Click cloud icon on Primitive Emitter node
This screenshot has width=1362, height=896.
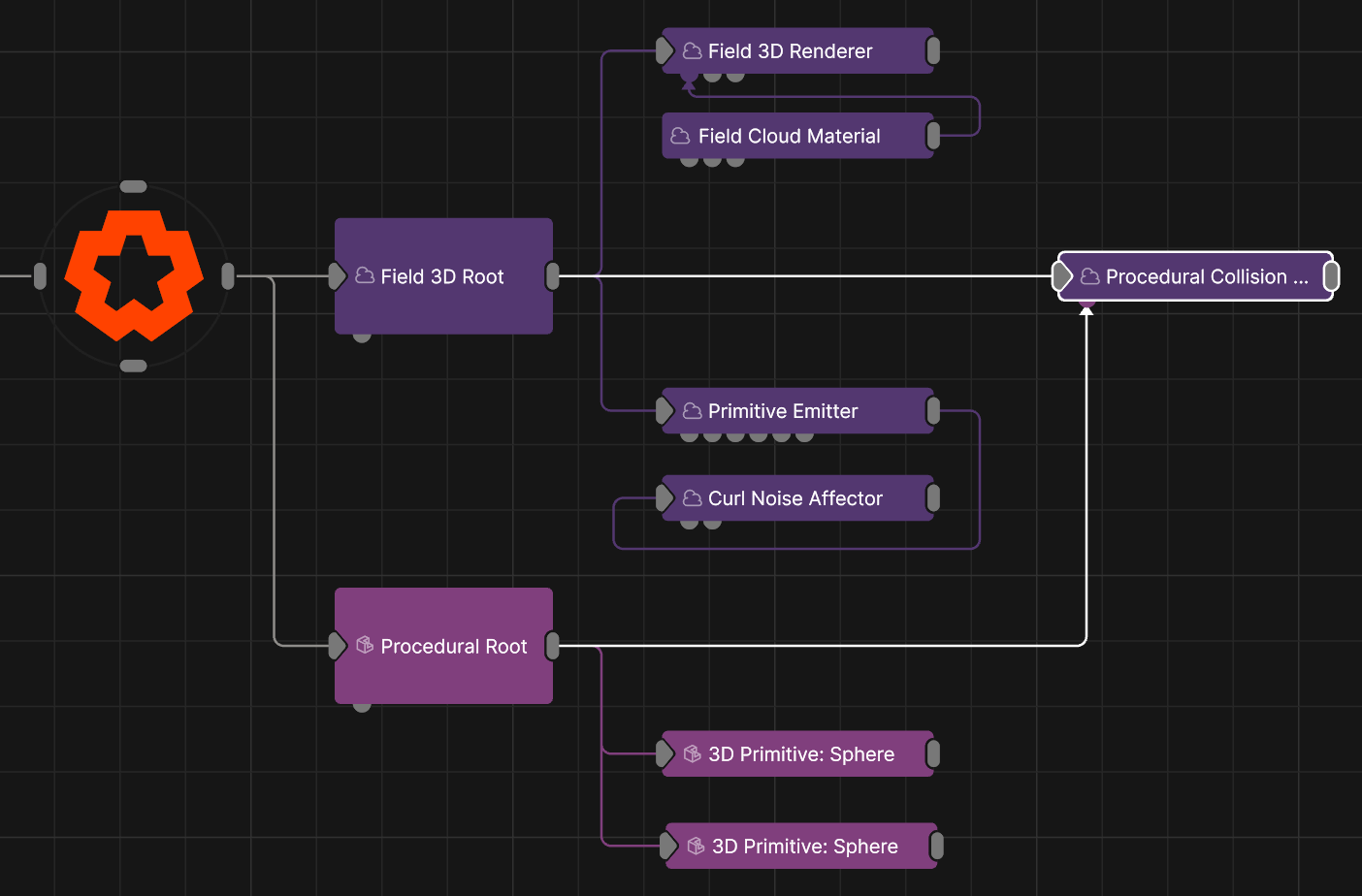[693, 411]
